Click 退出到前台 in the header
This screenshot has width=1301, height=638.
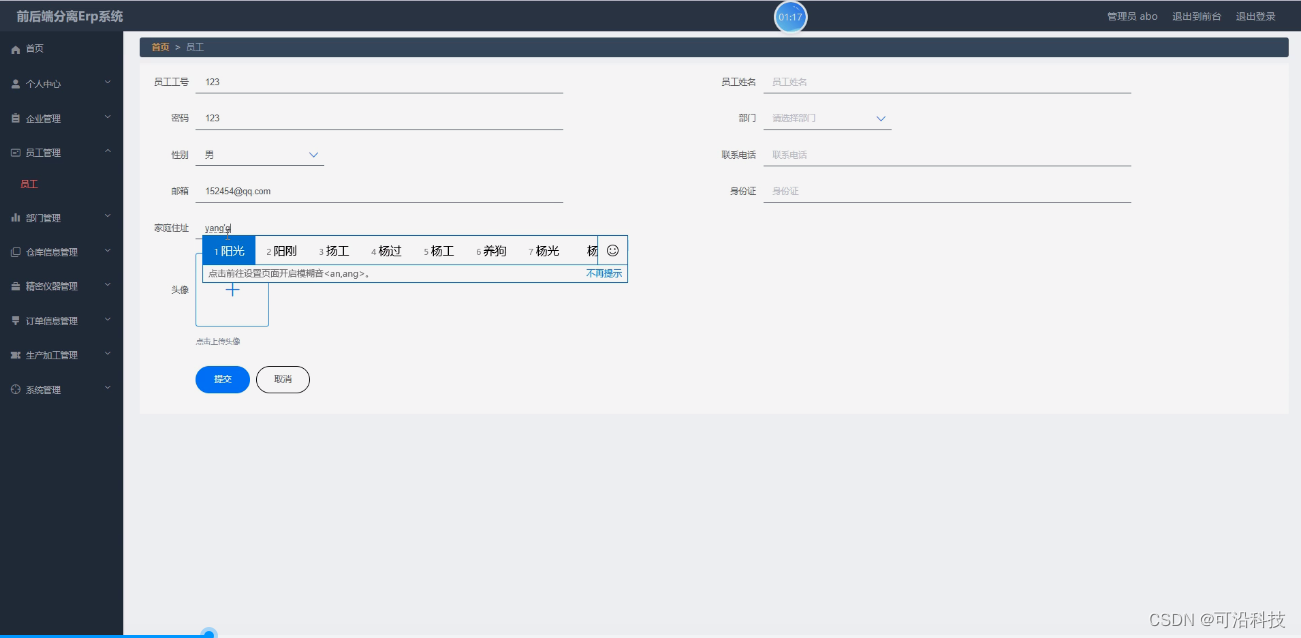click(1196, 17)
